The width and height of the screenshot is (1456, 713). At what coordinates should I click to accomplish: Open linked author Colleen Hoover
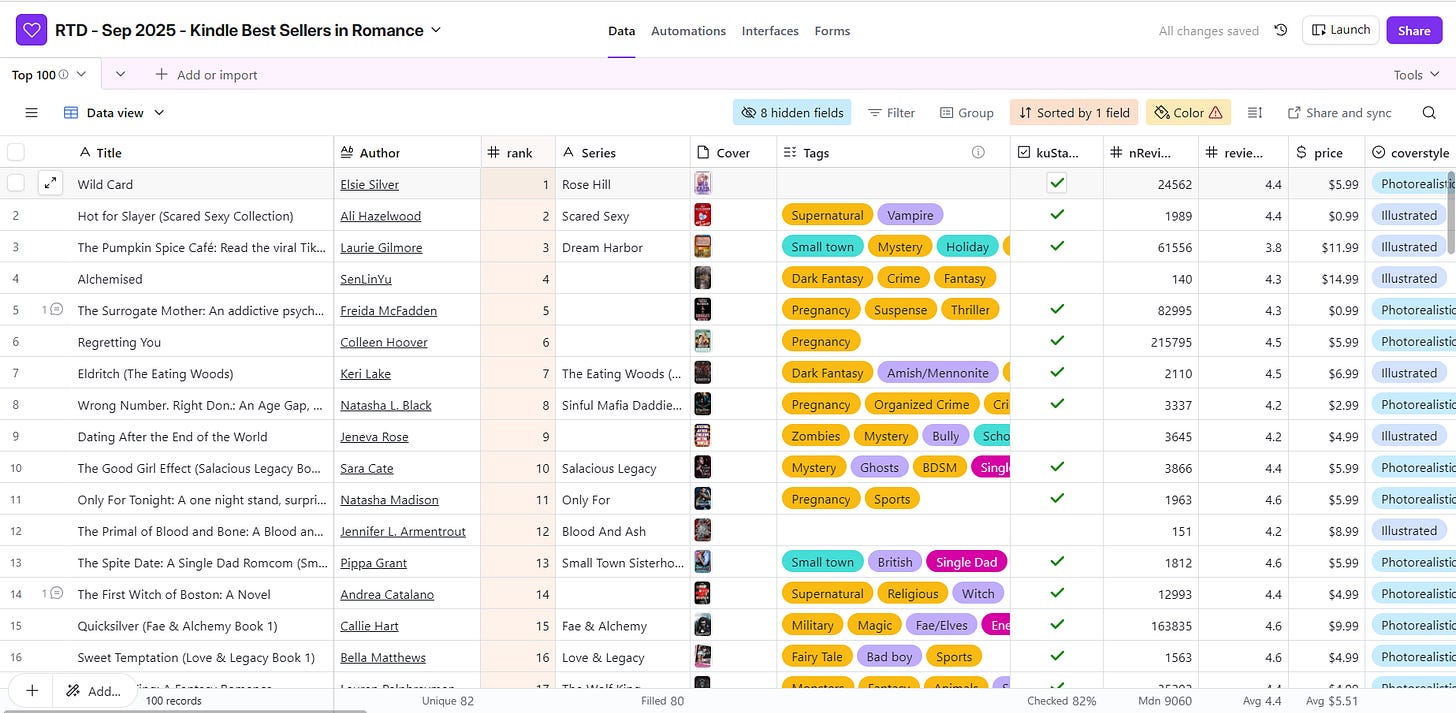point(383,342)
